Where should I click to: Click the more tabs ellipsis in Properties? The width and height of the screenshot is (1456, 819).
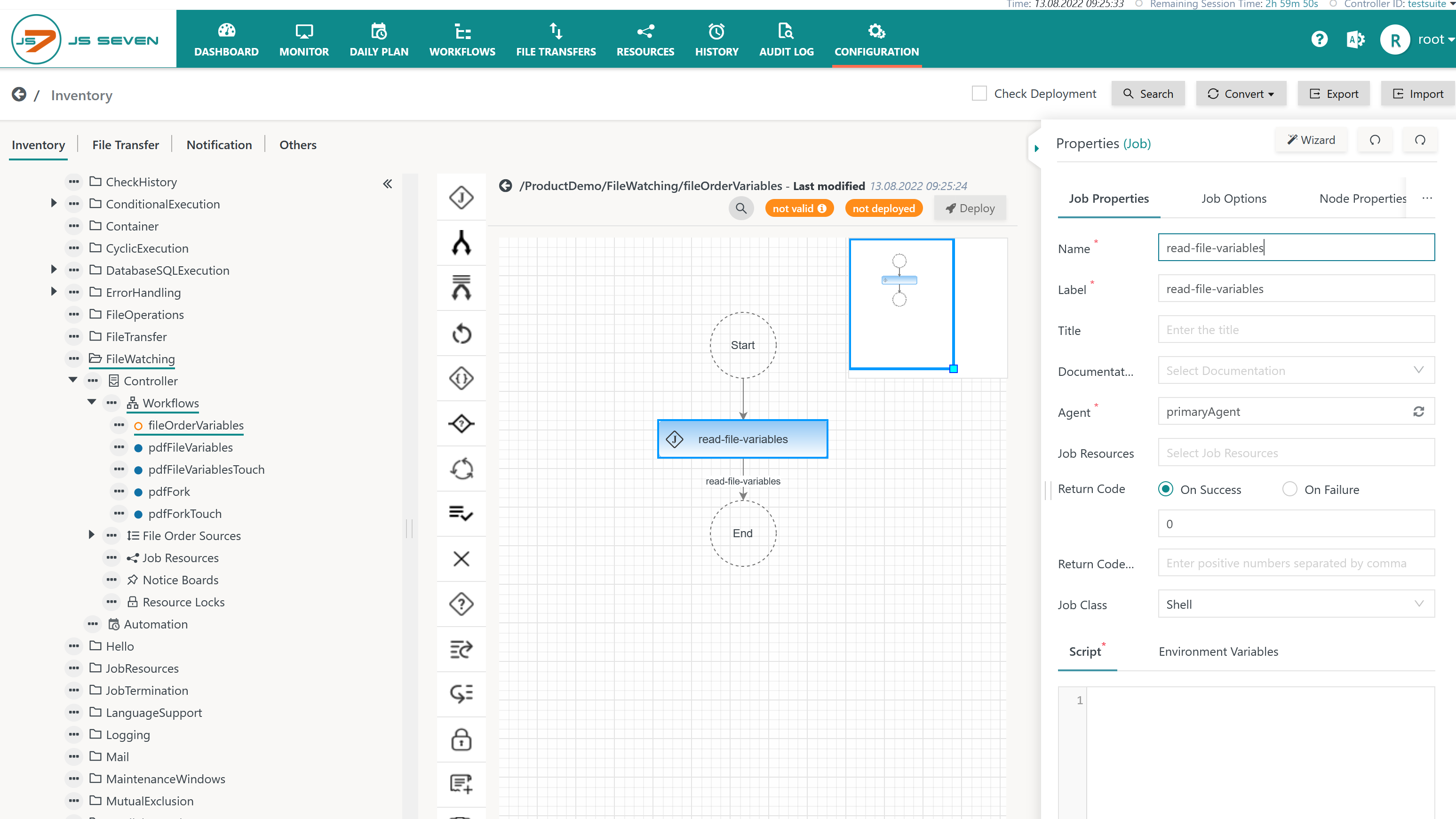(1427, 198)
